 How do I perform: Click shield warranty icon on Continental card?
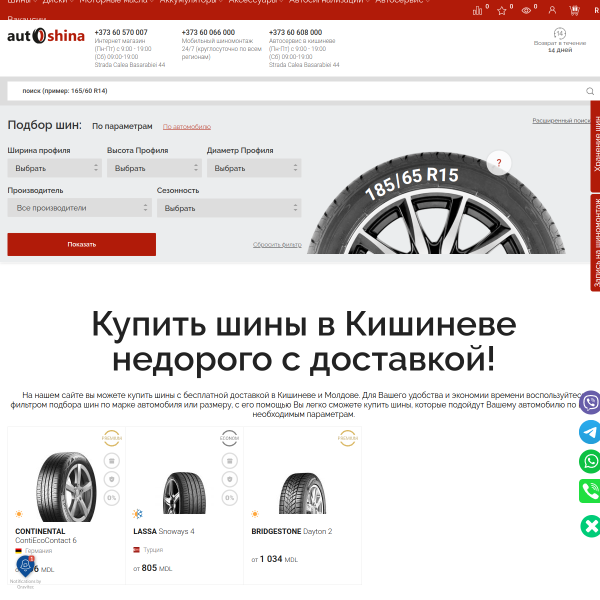click(112, 479)
